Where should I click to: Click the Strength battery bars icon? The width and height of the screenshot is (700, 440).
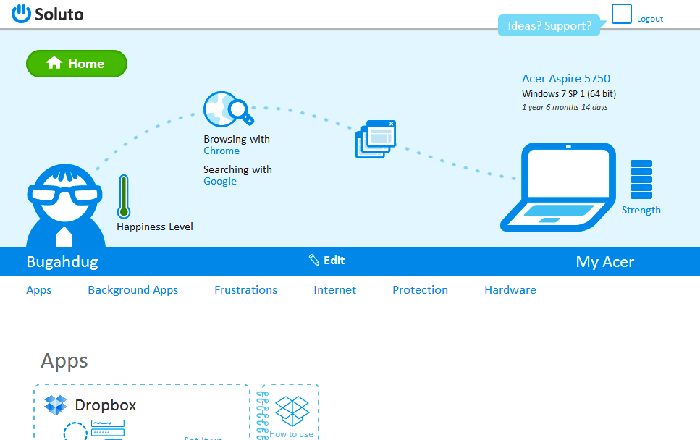click(641, 180)
